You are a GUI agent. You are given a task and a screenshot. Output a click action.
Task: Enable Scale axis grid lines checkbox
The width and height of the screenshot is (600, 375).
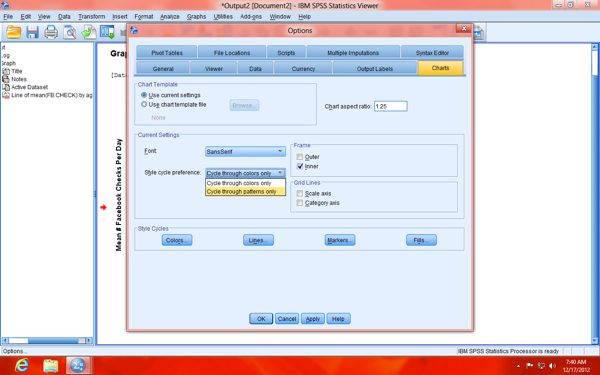click(x=300, y=193)
